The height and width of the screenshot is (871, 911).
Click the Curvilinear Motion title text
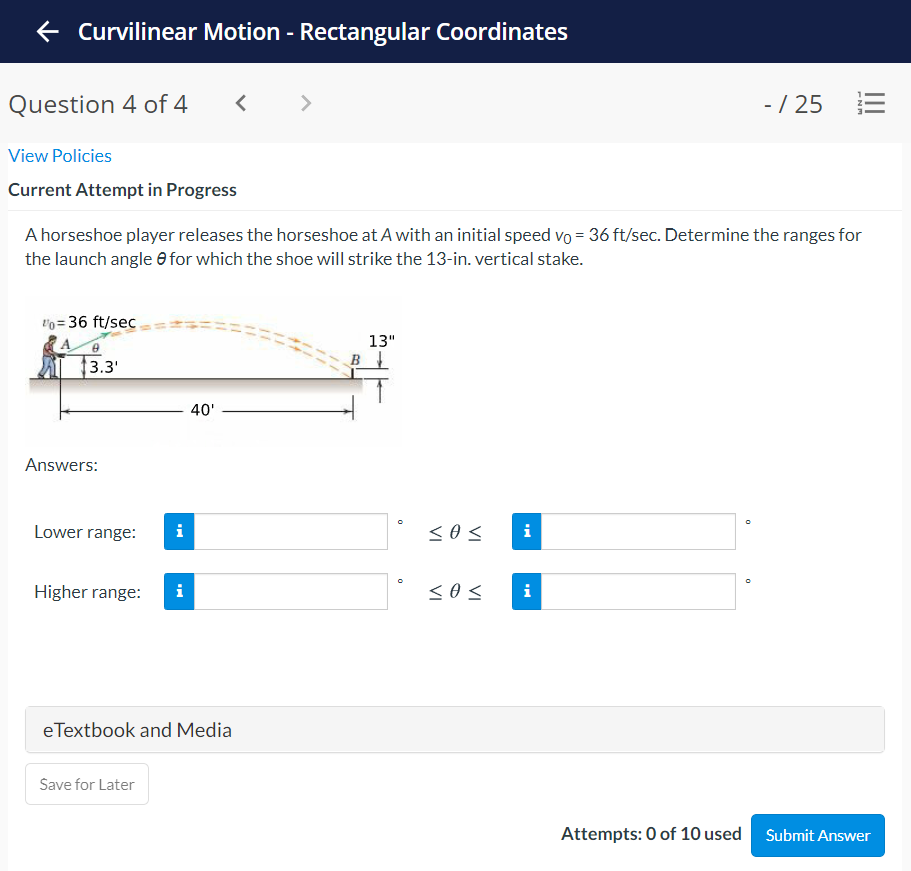click(324, 31)
